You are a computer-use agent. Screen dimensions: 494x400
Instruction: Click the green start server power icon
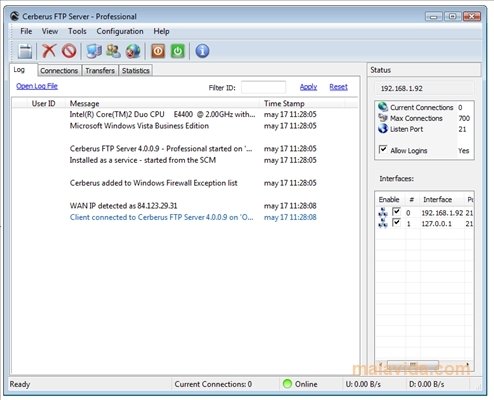tap(178, 51)
